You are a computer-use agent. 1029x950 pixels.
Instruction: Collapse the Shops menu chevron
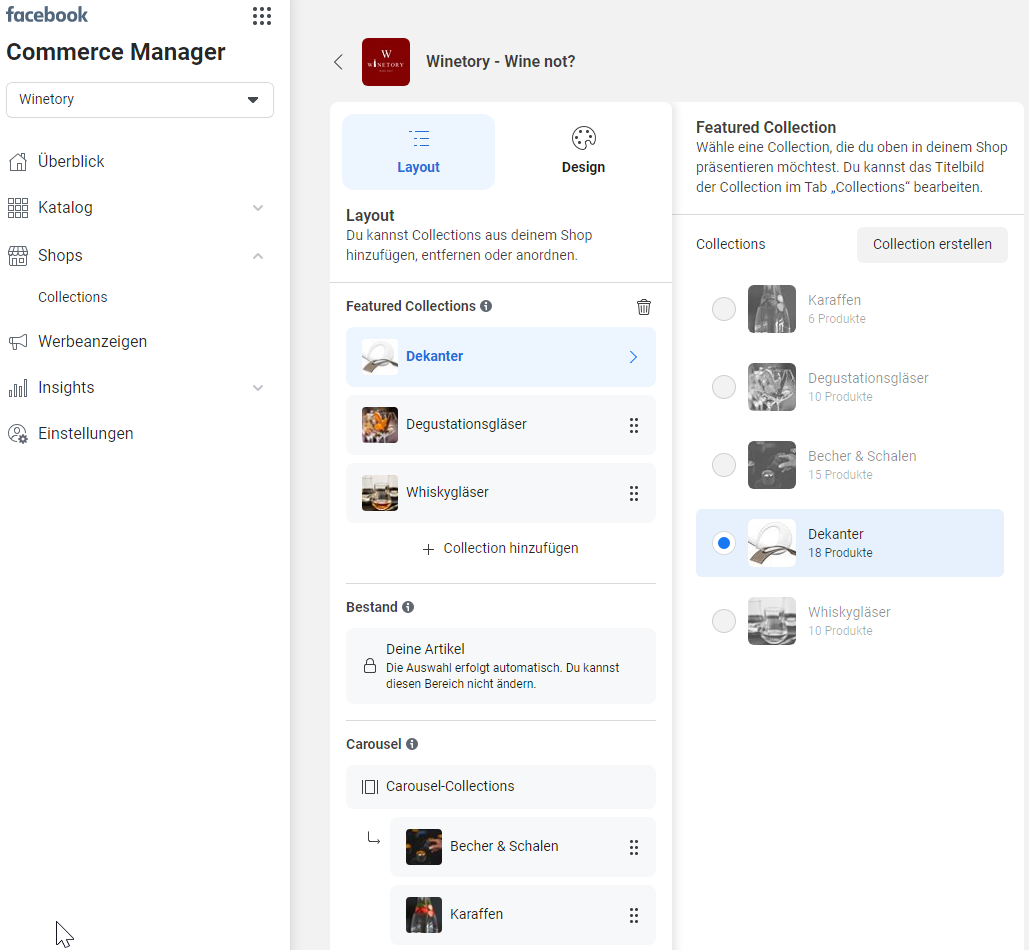258,256
